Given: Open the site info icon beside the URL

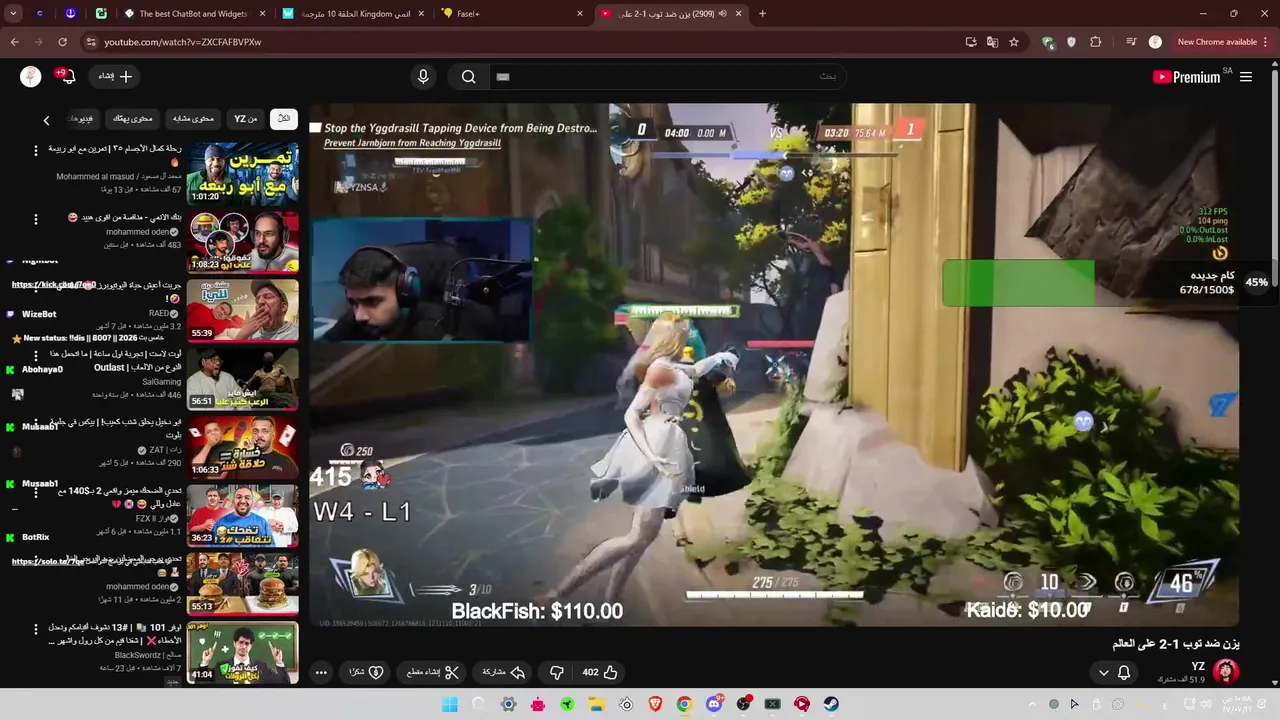Looking at the screenshot, I should point(91,42).
